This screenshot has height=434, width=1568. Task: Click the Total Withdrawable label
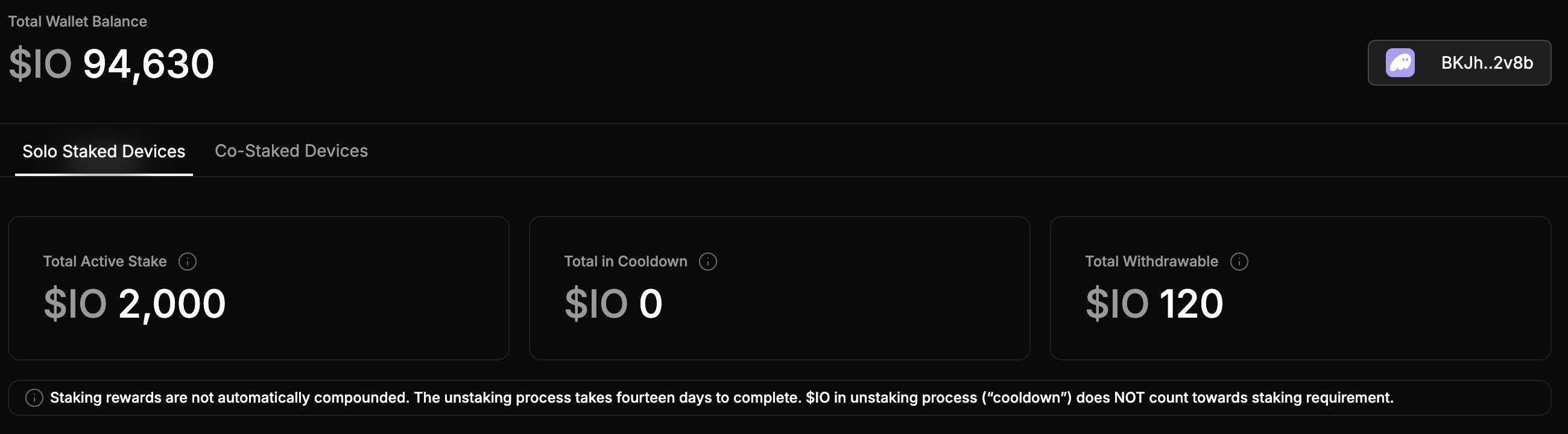click(x=1152, y=262)
